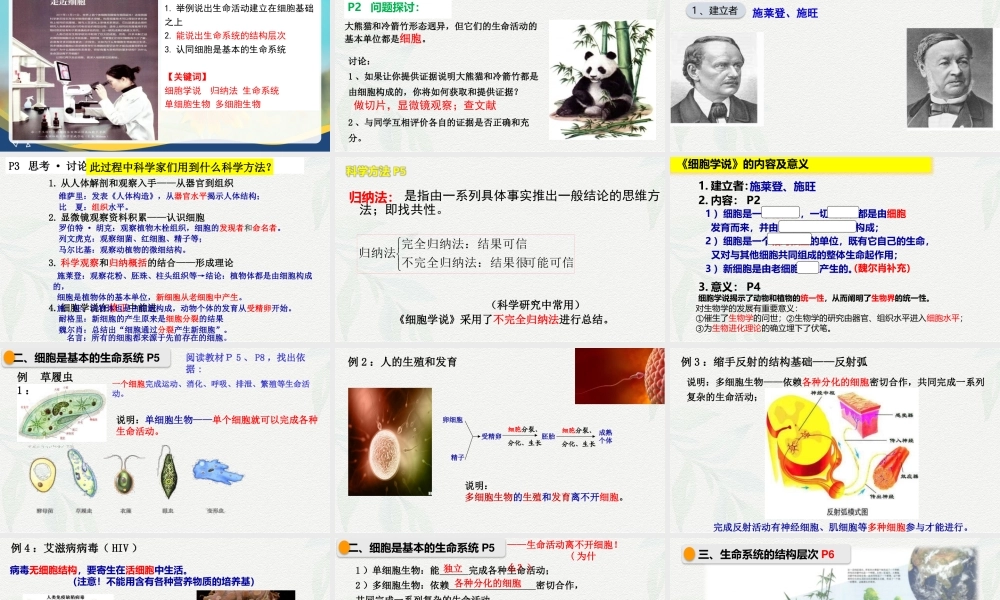Click the red text 做切片,显微镜观察;查文献
This screenshot has height=600, width=1000.
[x=425, y=106]
